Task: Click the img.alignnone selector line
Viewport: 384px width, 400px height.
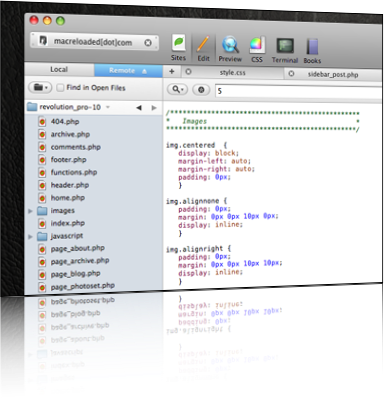Action: point(197,201)
